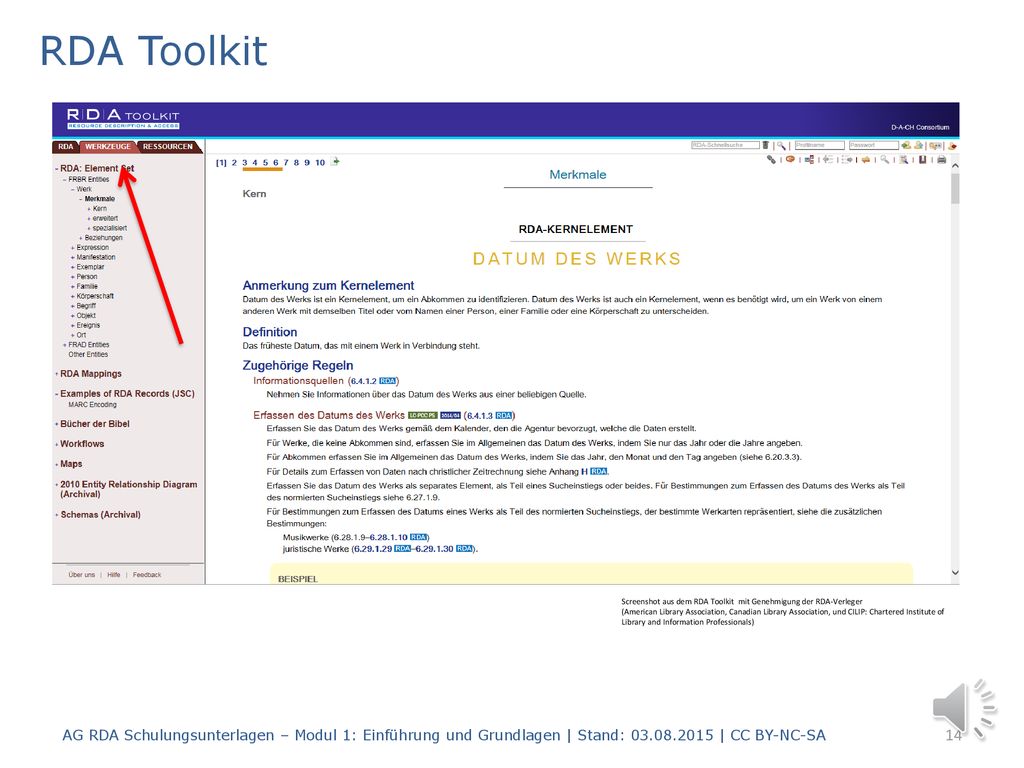Open MARC Encoding entry

[92, 405]
